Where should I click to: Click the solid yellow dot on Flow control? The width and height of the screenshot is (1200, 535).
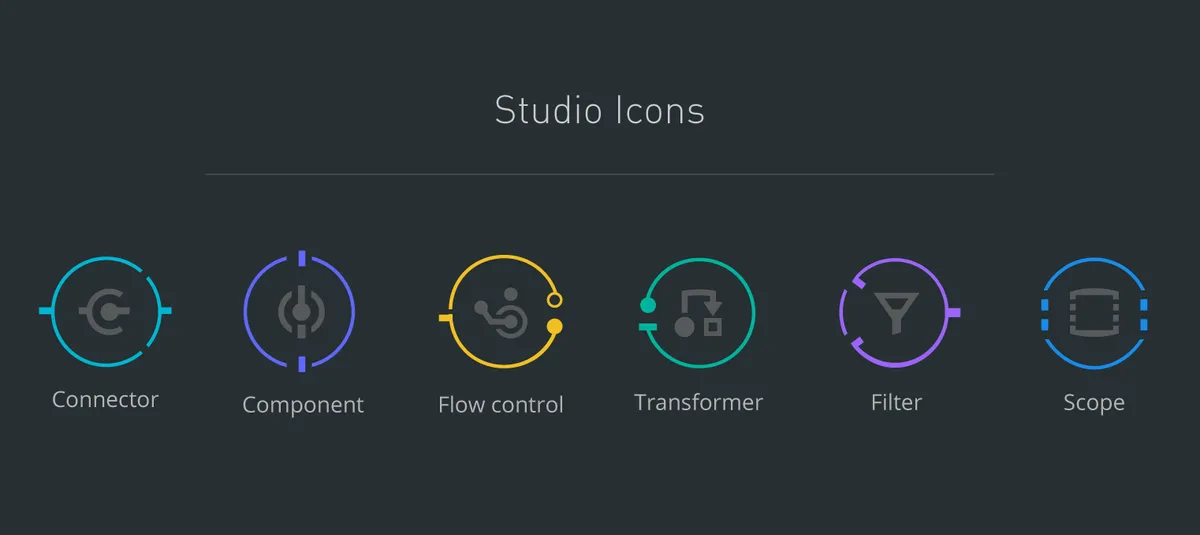[555, 326]
